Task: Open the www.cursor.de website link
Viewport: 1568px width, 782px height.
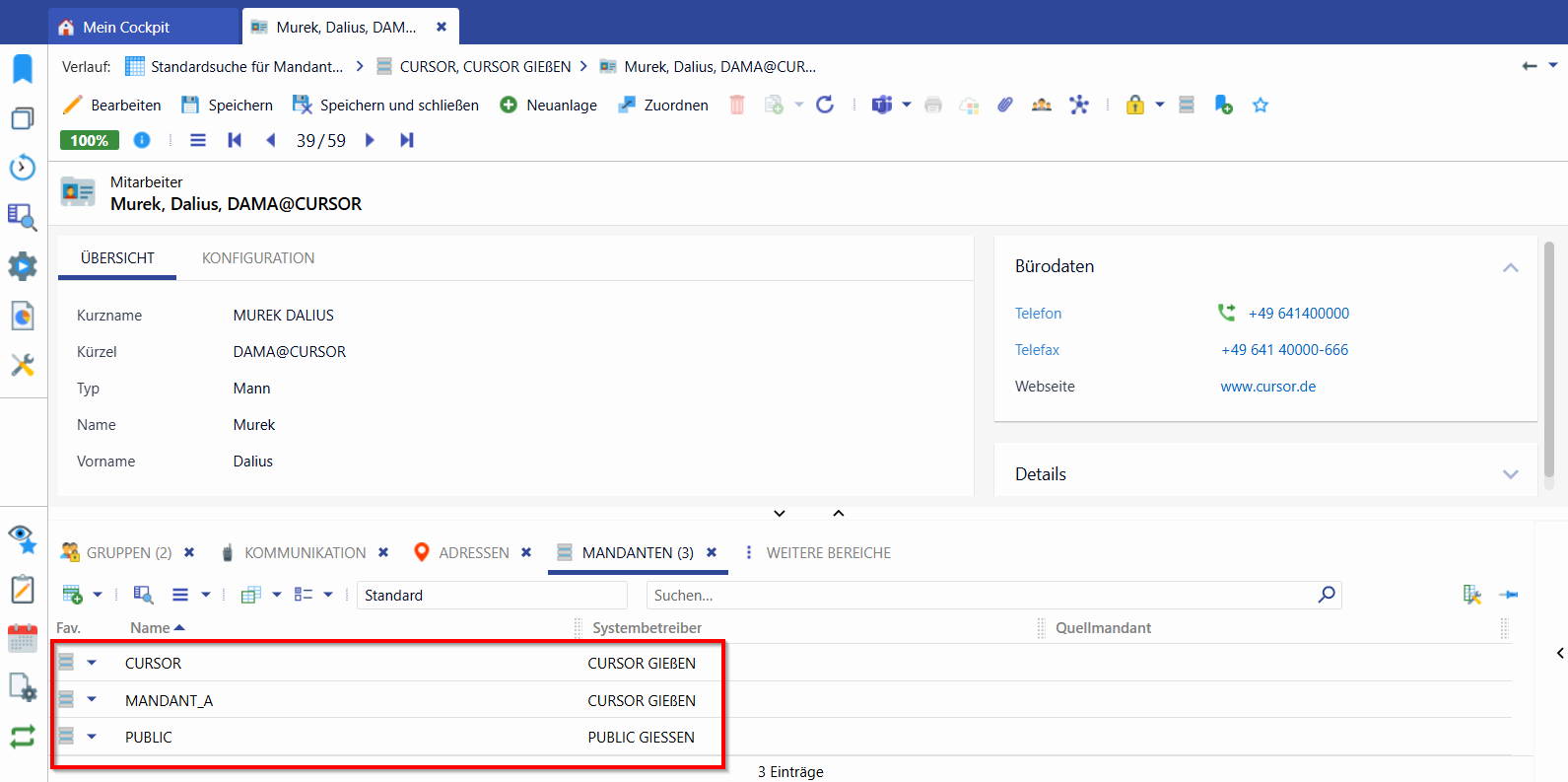Action: coord(1267,387)
